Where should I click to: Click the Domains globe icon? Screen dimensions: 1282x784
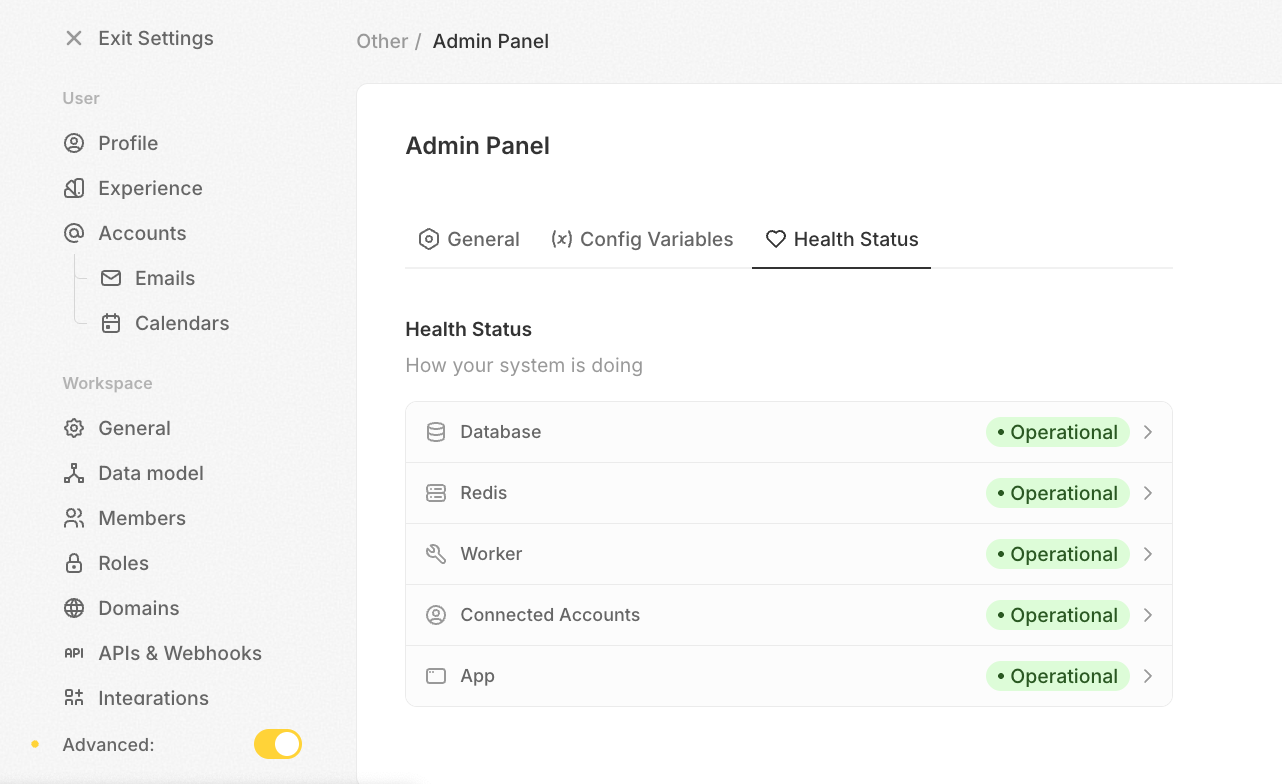point(73,608)
